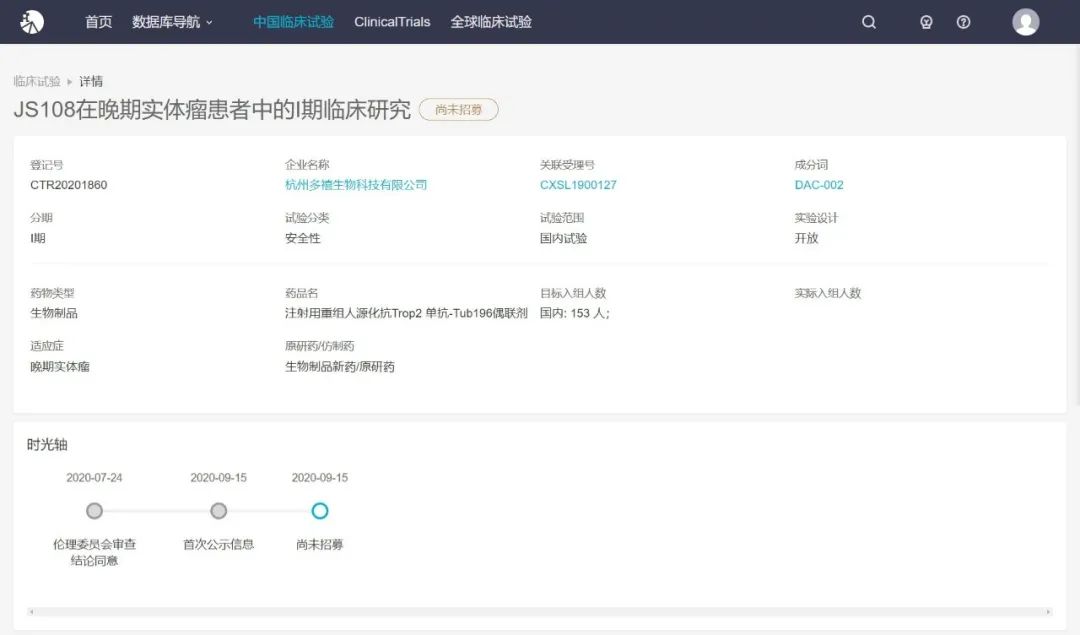Go to 首页 home menu

(x=98, y=22)
